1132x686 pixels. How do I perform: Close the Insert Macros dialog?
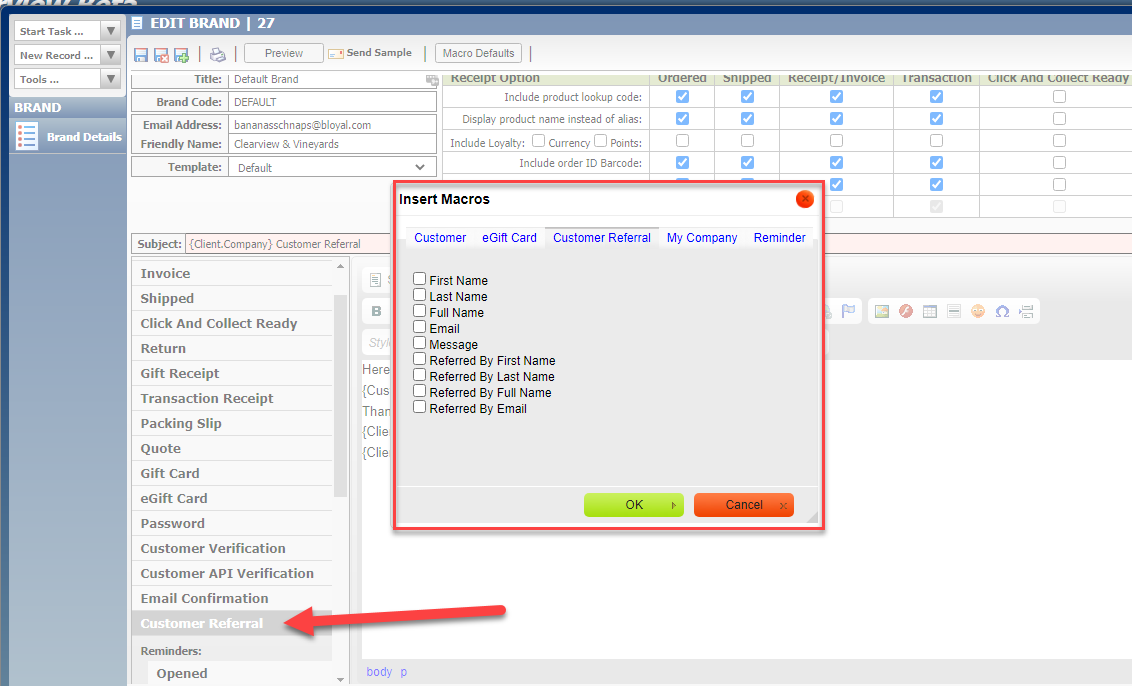(x=804, y=199)
